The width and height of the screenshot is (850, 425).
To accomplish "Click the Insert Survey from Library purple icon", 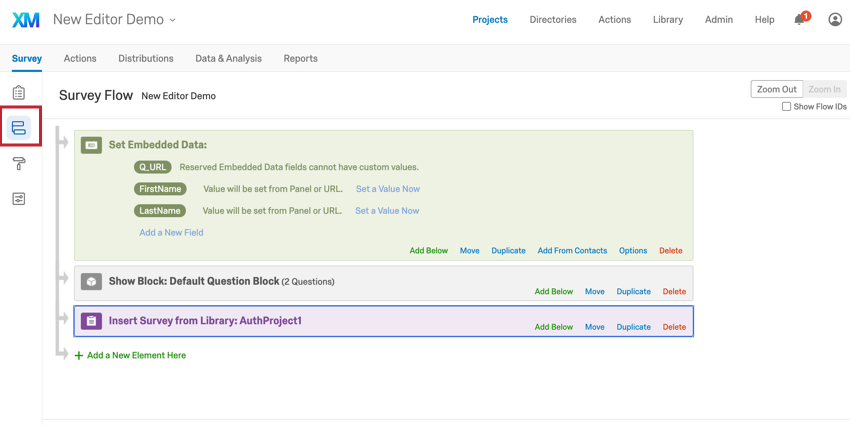I will tap(91, 321).
